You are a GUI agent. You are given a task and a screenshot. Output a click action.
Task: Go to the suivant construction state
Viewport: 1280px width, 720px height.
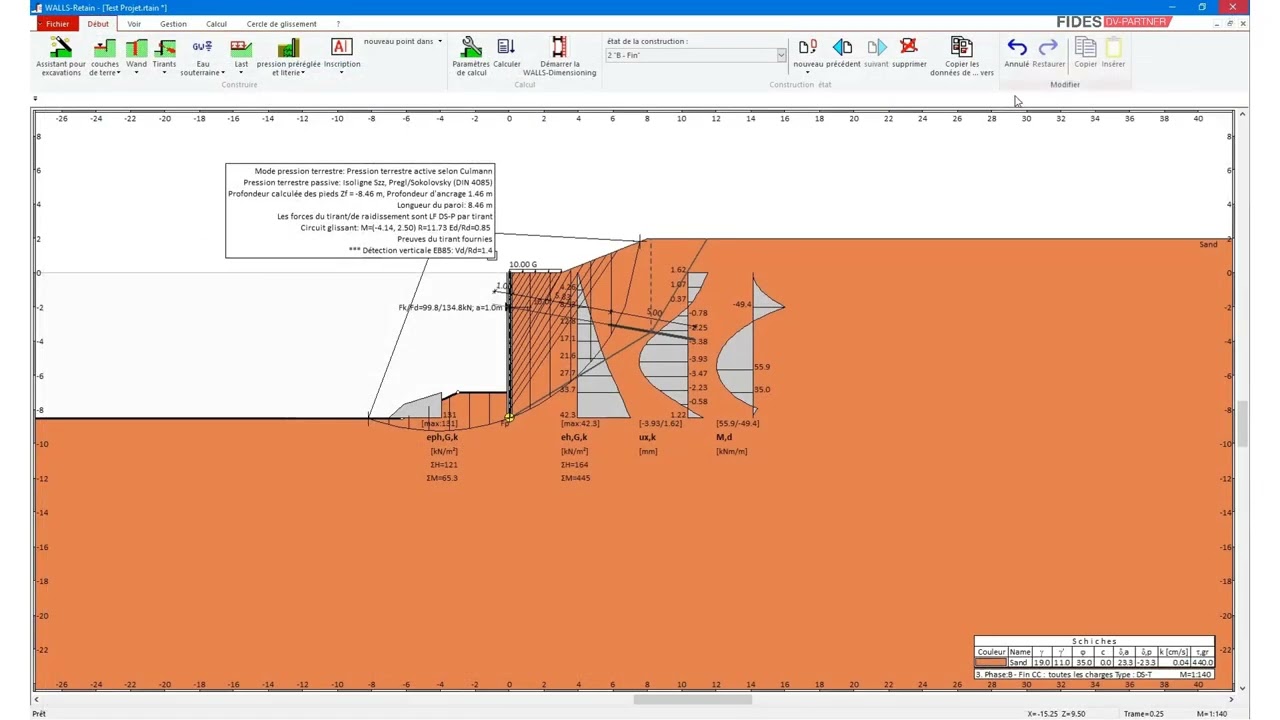click(876, 54)
